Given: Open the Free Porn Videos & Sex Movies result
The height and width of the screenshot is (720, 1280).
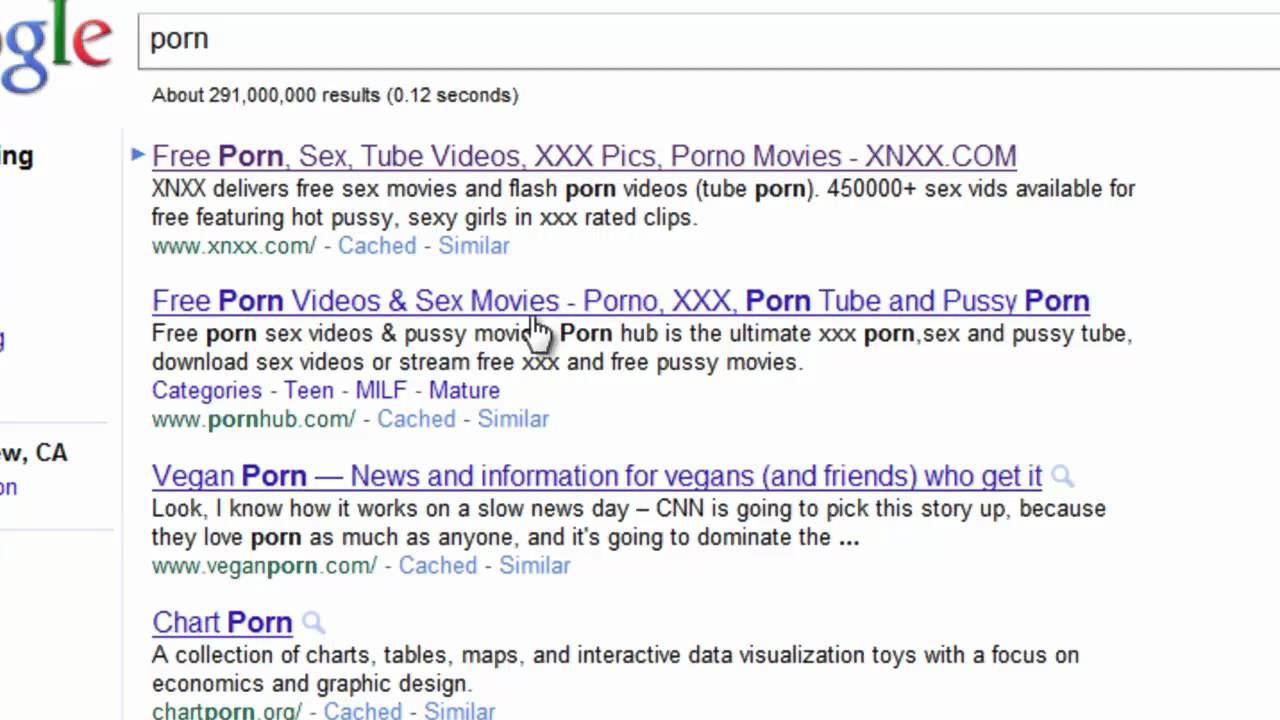Looking at the screenshot, I should pos(621,301).
